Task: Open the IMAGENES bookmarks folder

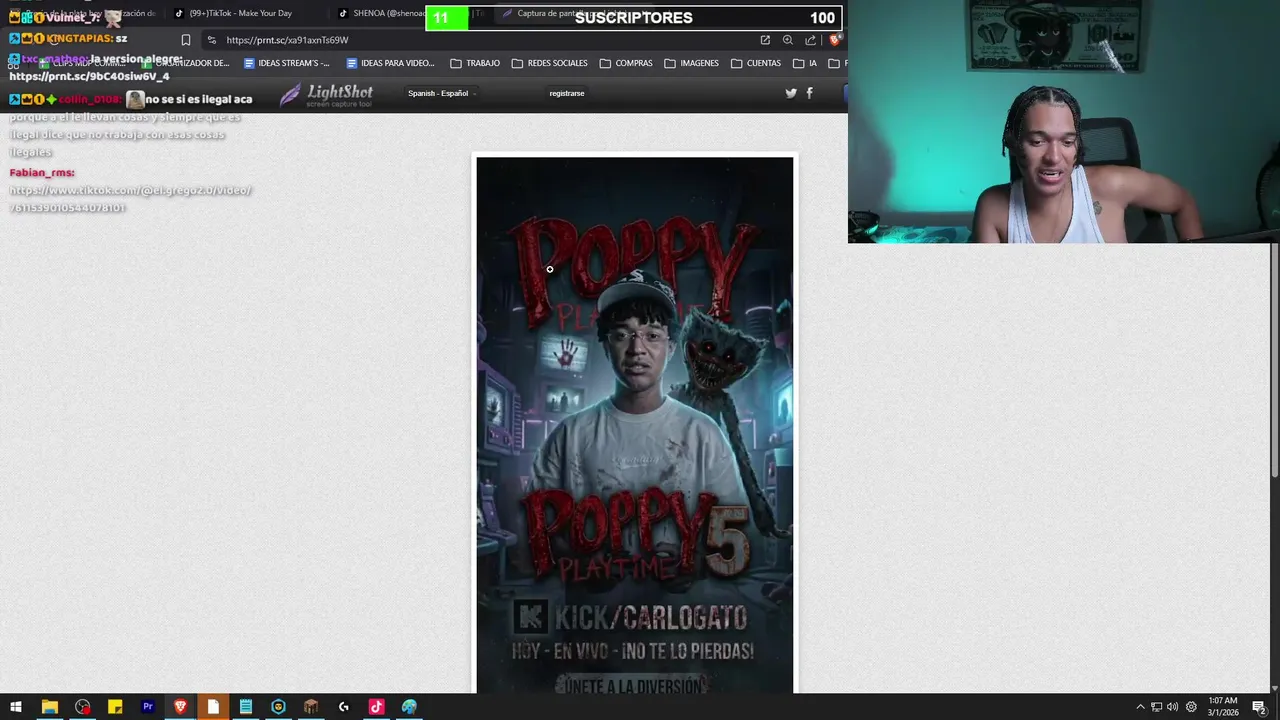Action: [691, 63]
